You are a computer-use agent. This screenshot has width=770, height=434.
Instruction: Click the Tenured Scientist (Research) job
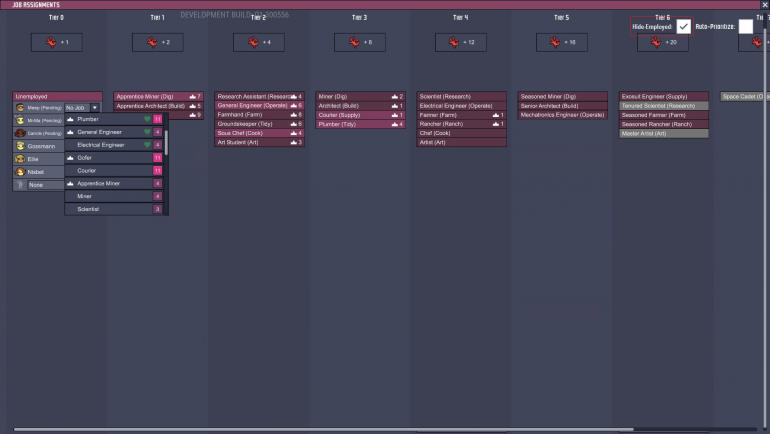[656, 106]
